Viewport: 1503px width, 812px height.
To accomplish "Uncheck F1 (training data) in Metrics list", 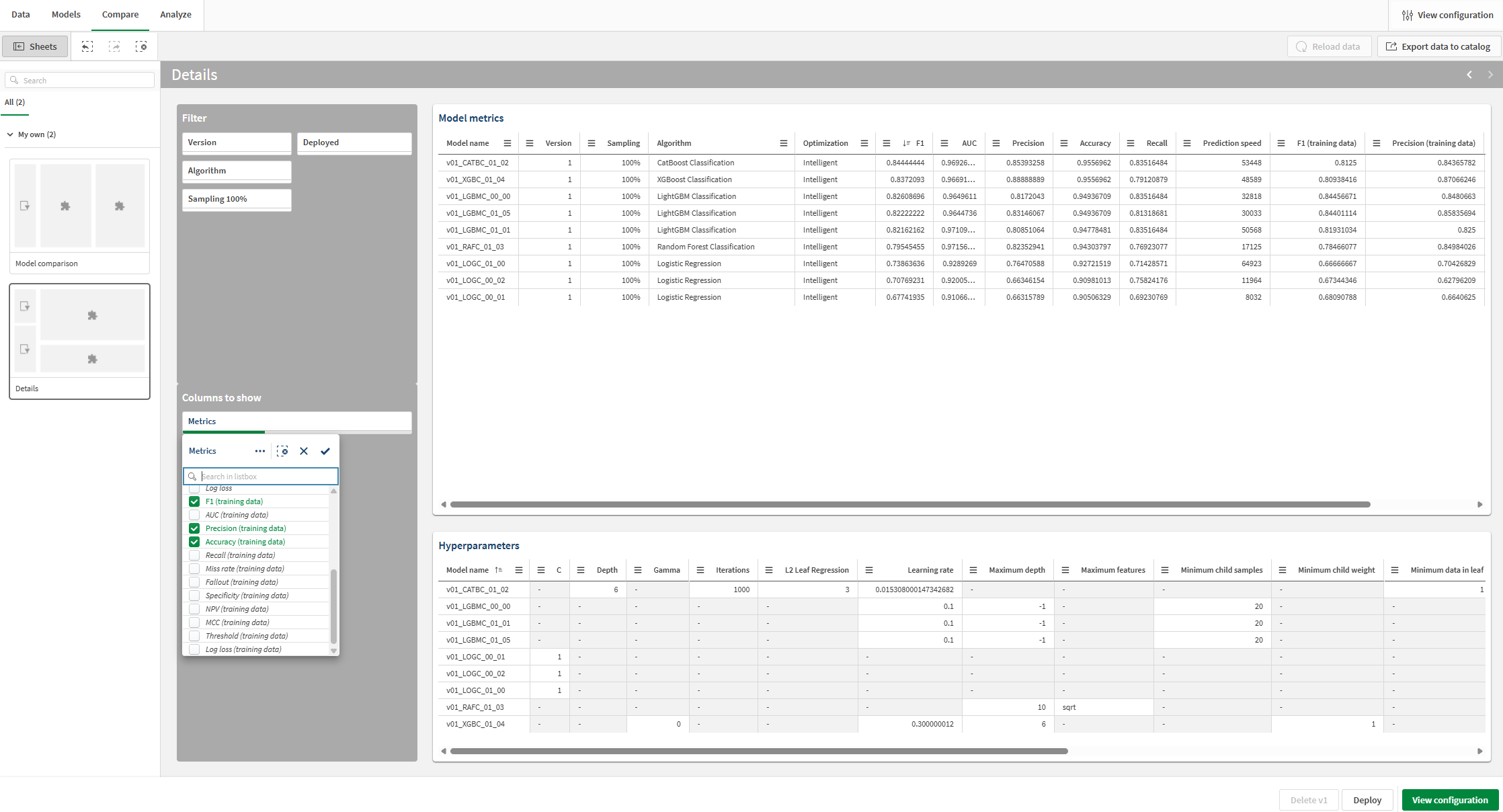I will [194, 501].
